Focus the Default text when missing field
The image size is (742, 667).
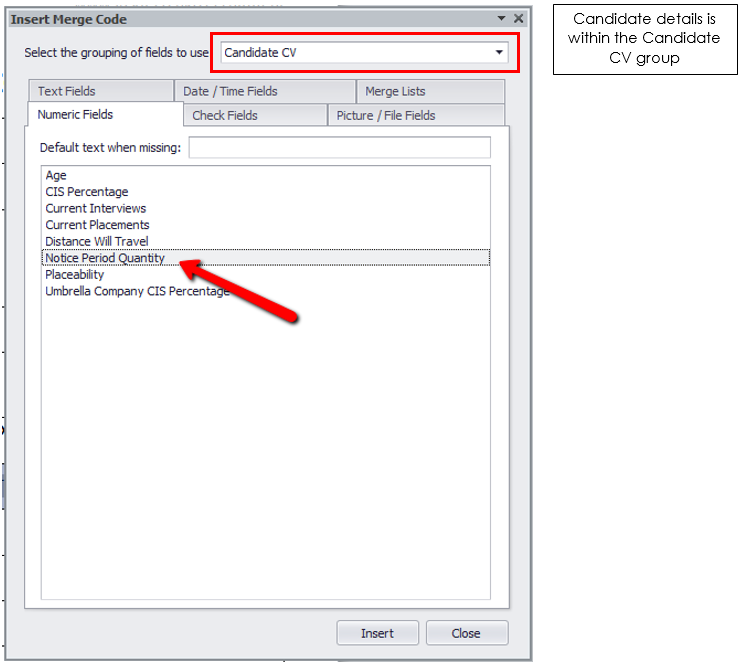(x=339, y=148)
